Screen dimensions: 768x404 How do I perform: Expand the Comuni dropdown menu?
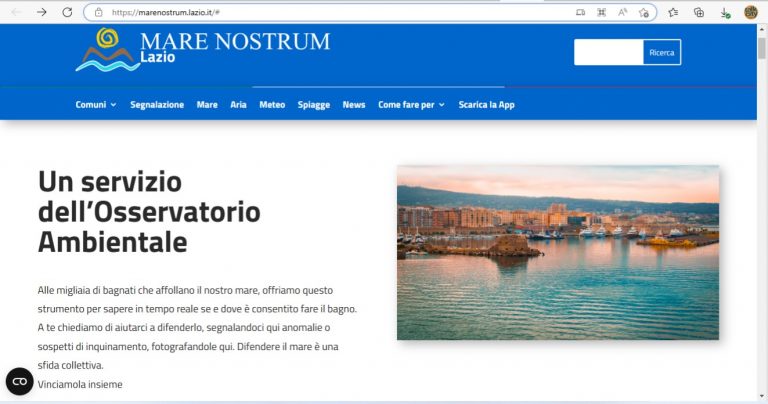(x=96, y=105)
